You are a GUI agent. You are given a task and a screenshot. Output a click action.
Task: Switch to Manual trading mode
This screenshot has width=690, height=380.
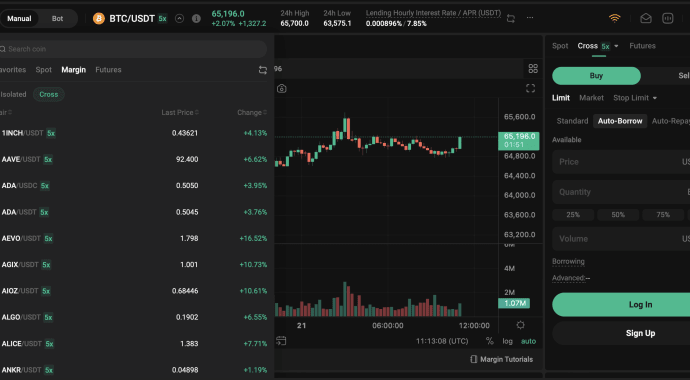click(x=19, y=18)
